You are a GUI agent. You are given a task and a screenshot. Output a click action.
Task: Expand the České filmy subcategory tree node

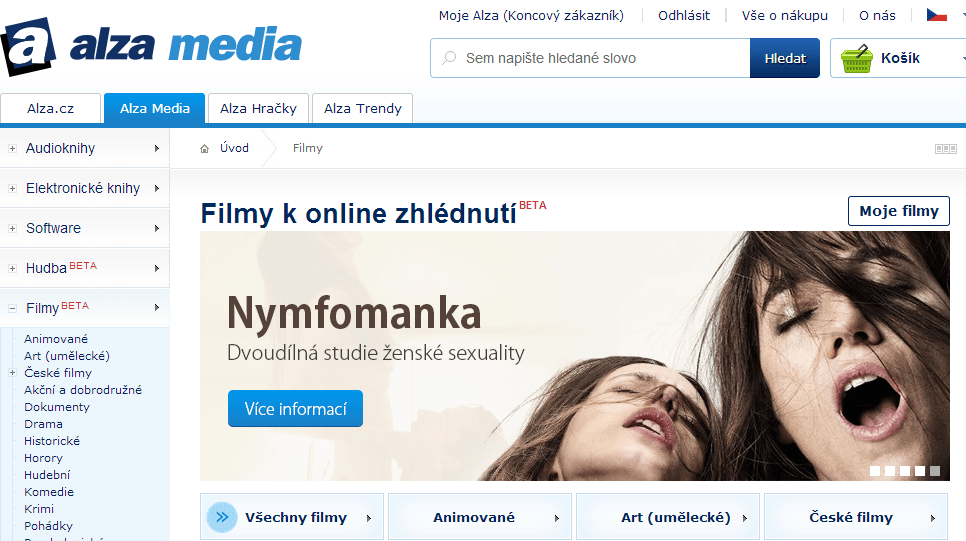coord(12,372)
